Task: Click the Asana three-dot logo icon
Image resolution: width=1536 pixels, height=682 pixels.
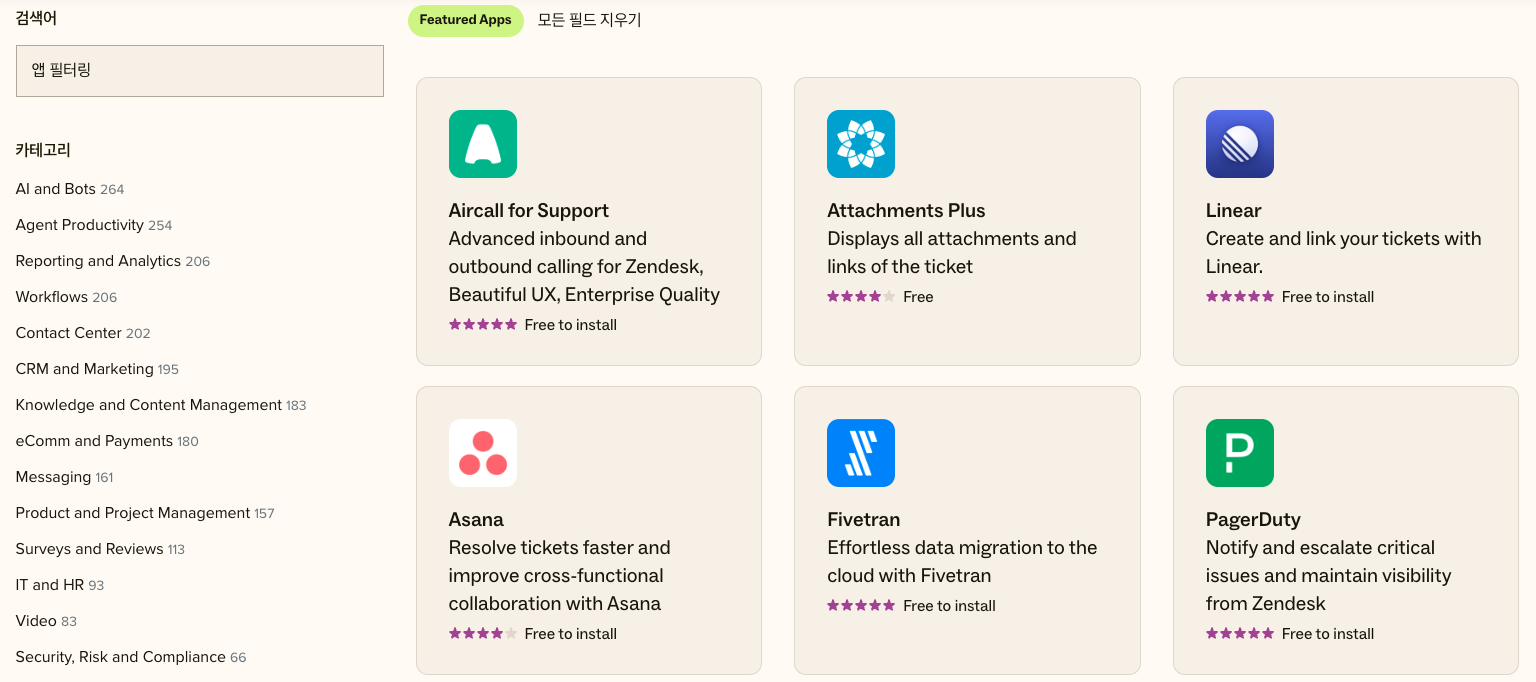Action: (483, 453)
